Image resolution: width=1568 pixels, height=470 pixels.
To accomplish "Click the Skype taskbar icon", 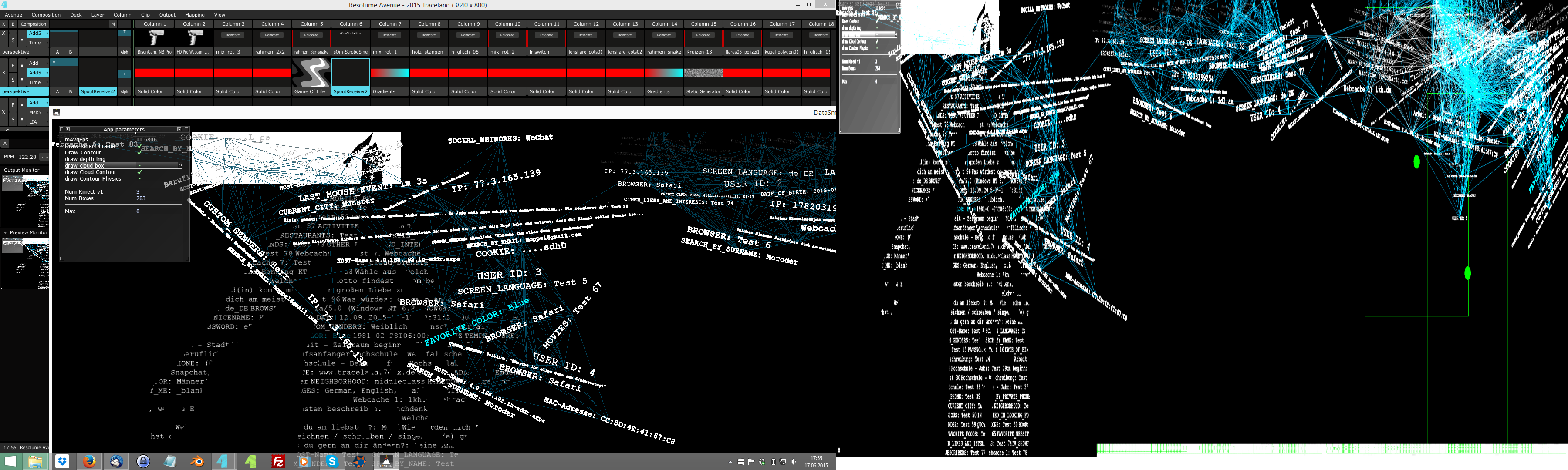I will coord(332,461).
